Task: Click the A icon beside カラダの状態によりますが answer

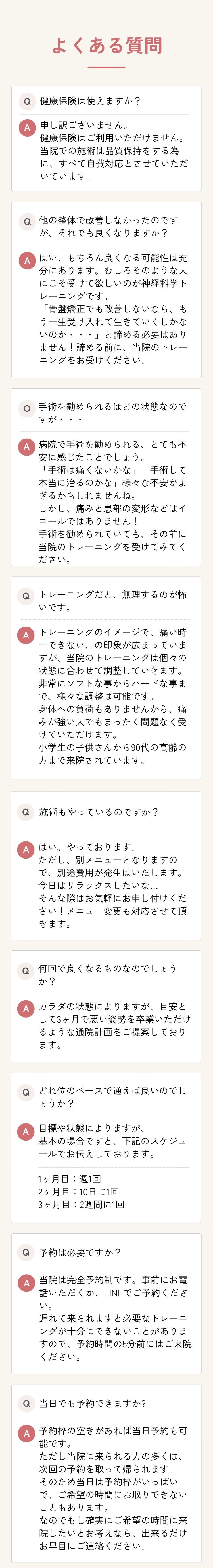Action: click(x=26, y=1009)
